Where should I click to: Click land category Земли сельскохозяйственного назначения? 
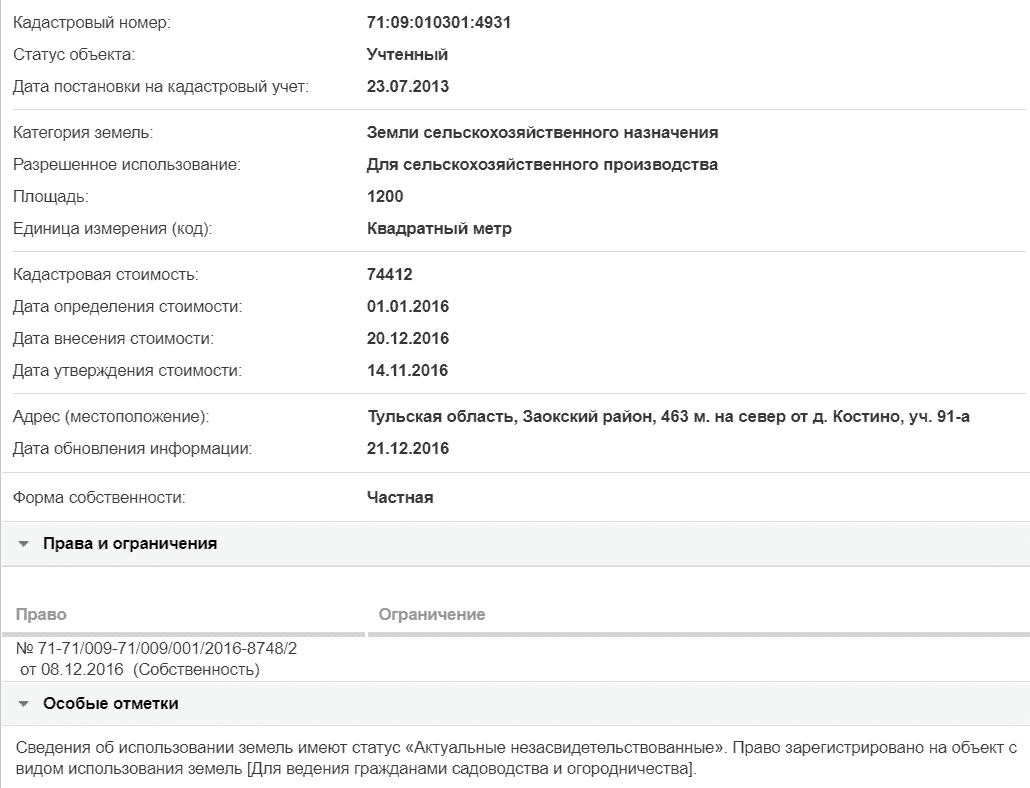[x=543, y=133]
